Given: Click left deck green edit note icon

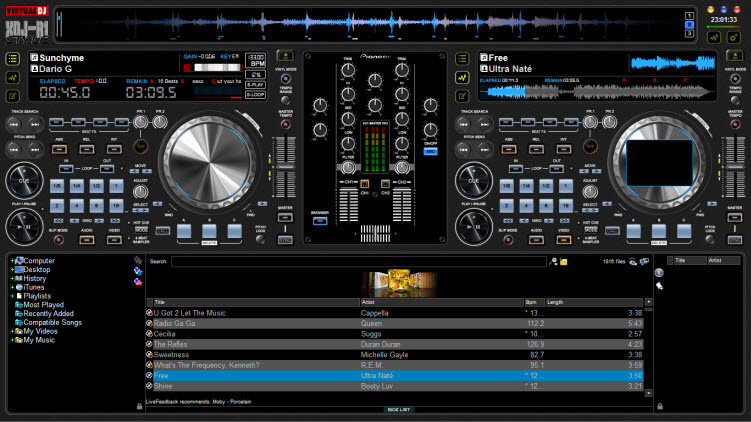Looking at the screenshot, I should 13,96.
